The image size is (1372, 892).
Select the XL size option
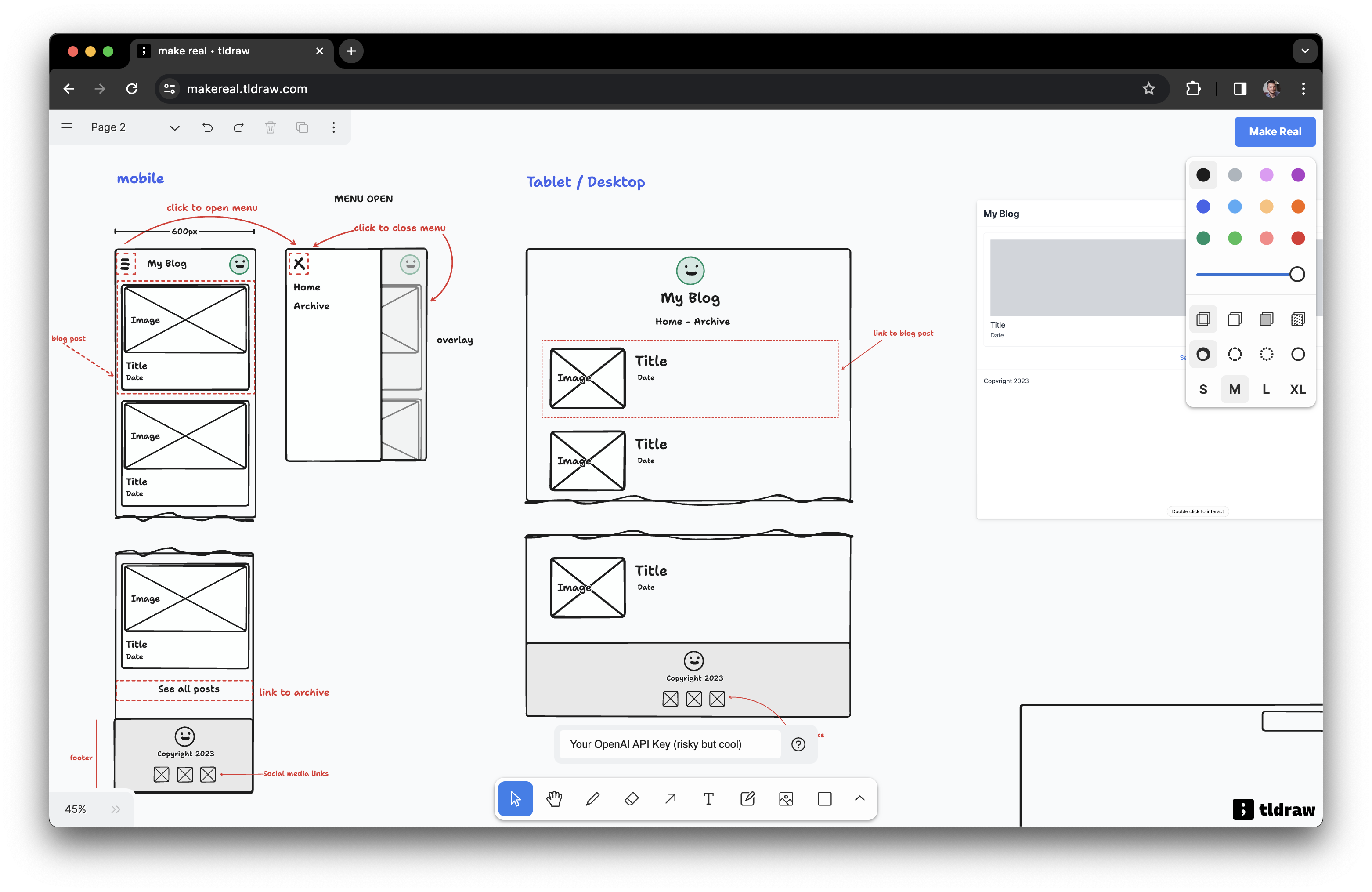[1298, 389]
